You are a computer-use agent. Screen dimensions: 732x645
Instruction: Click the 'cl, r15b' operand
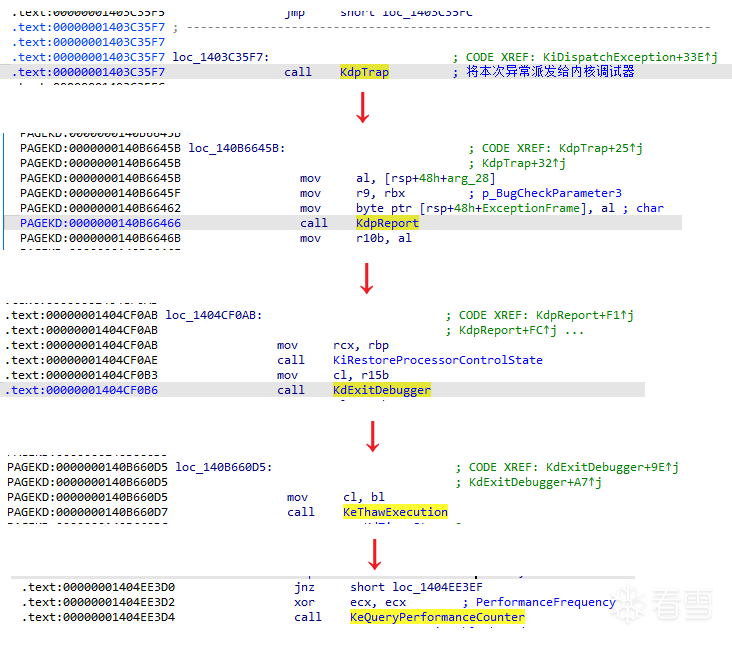(361, 375)
